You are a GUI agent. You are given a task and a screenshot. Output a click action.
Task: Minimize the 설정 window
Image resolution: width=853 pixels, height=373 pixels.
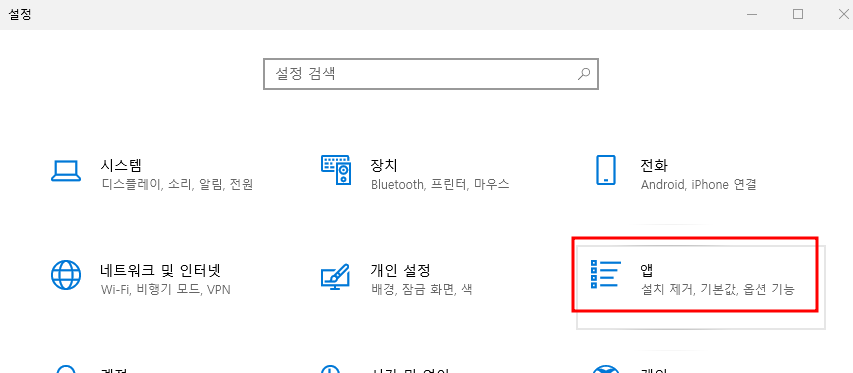pyautogui.click(x=753, y=15)
